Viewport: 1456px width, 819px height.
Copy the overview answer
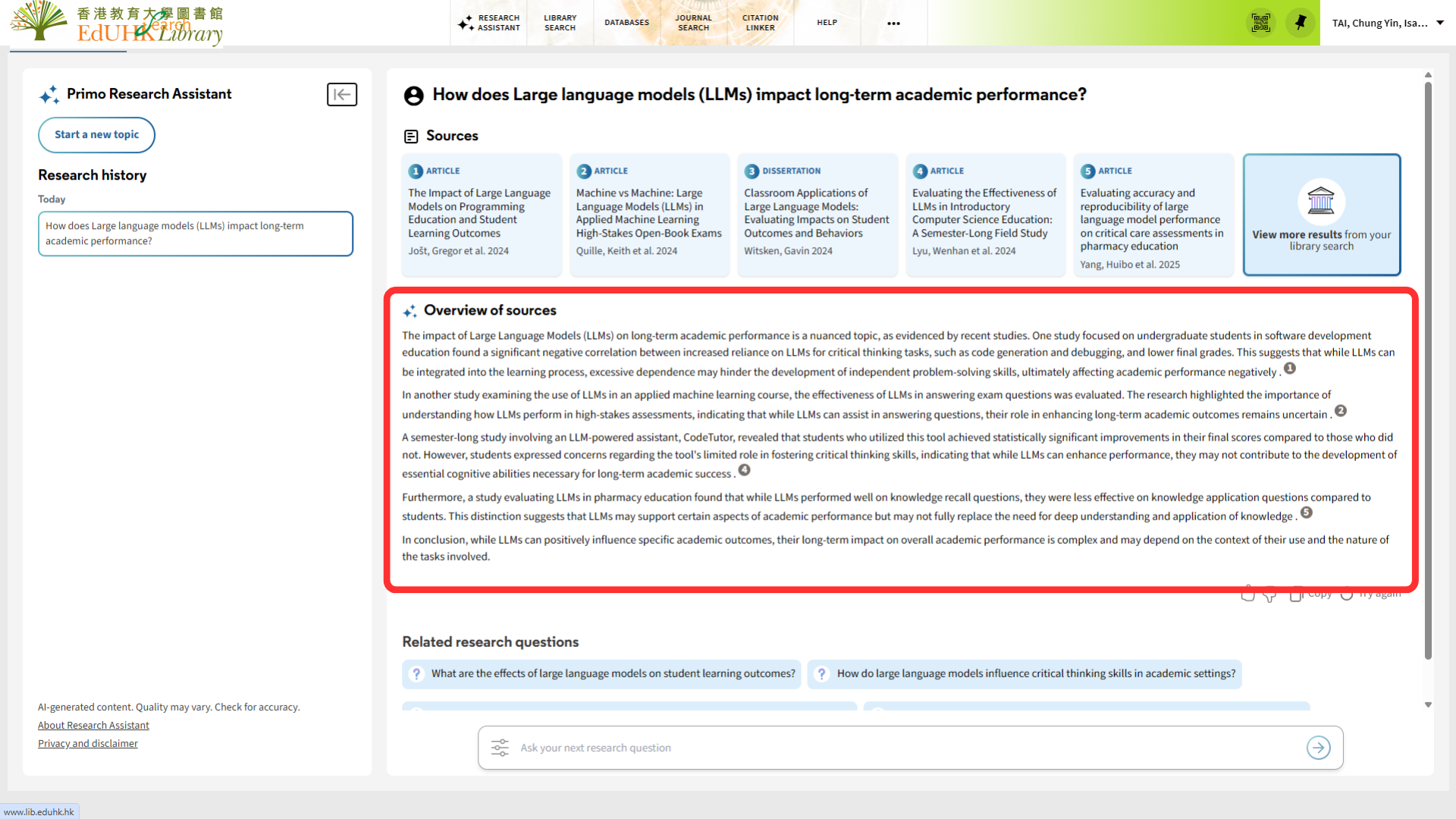pyautogui.click(x=1311, y=595)
